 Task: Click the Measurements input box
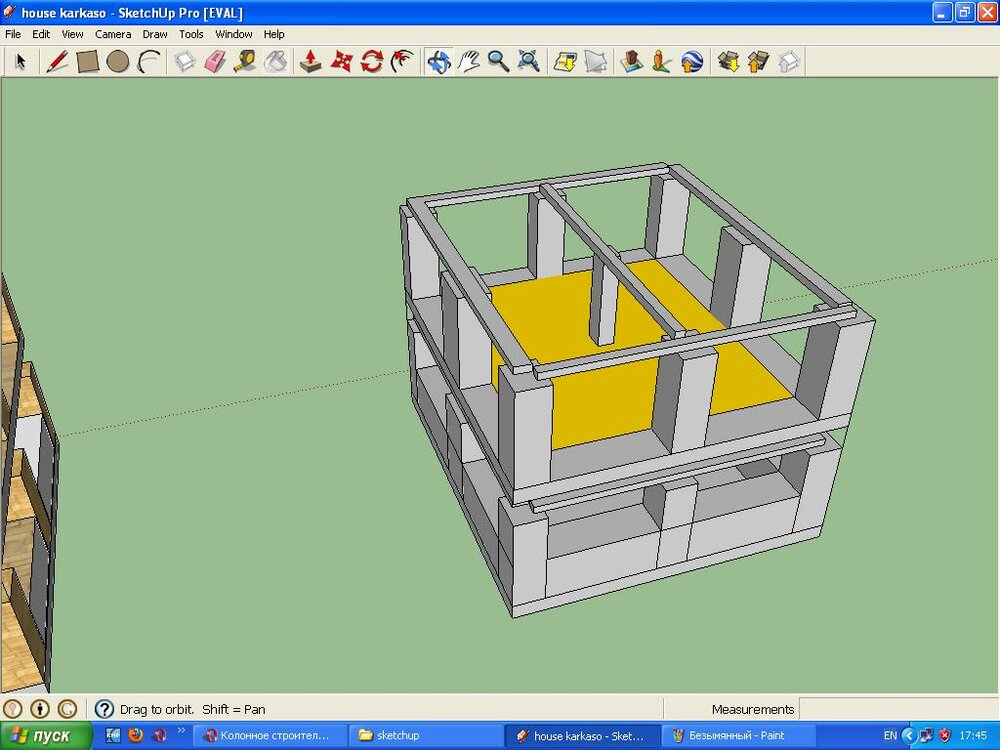pos(897,709)
